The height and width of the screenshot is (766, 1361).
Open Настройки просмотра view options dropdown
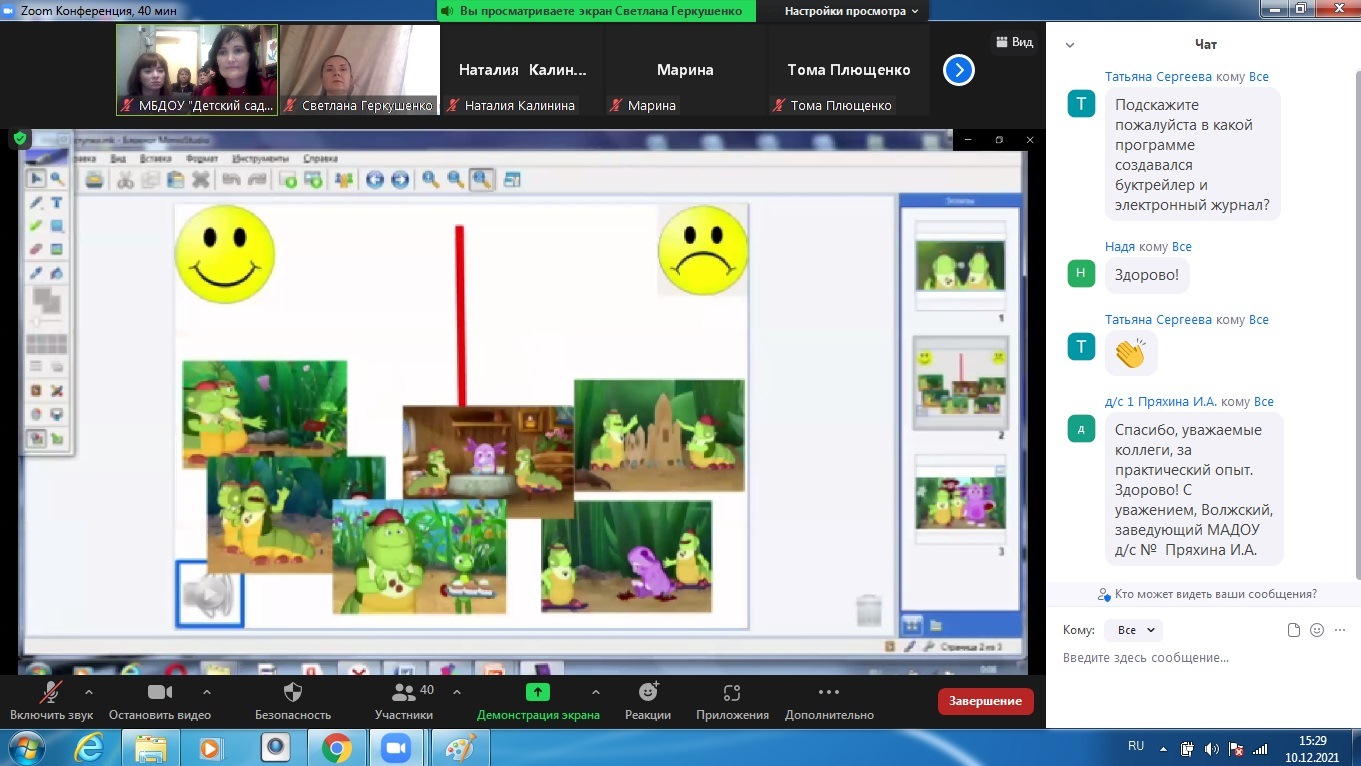[x=851, y=11]
